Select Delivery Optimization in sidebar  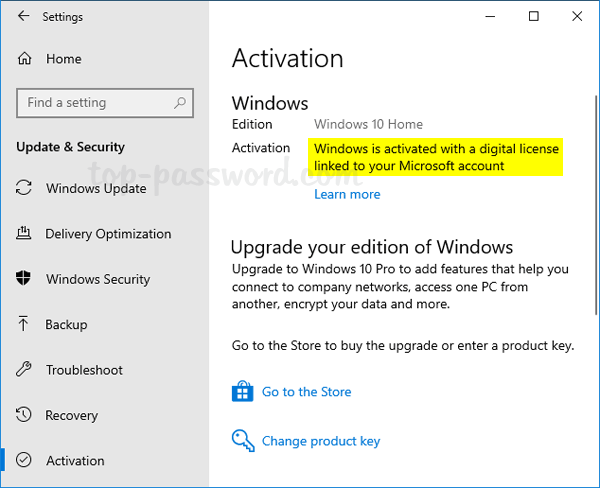[x=108, y=234]
